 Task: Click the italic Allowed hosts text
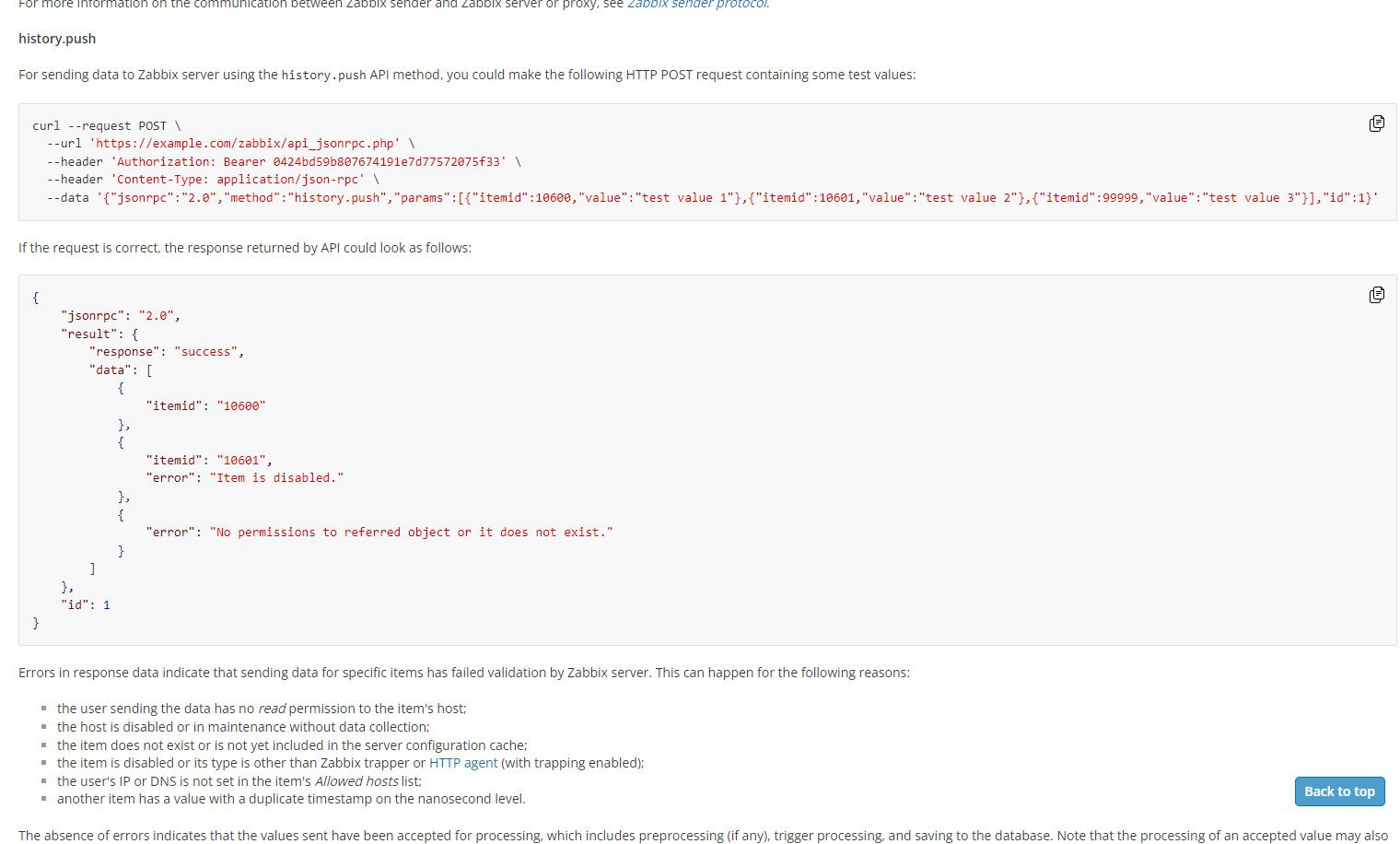point(356,781)
